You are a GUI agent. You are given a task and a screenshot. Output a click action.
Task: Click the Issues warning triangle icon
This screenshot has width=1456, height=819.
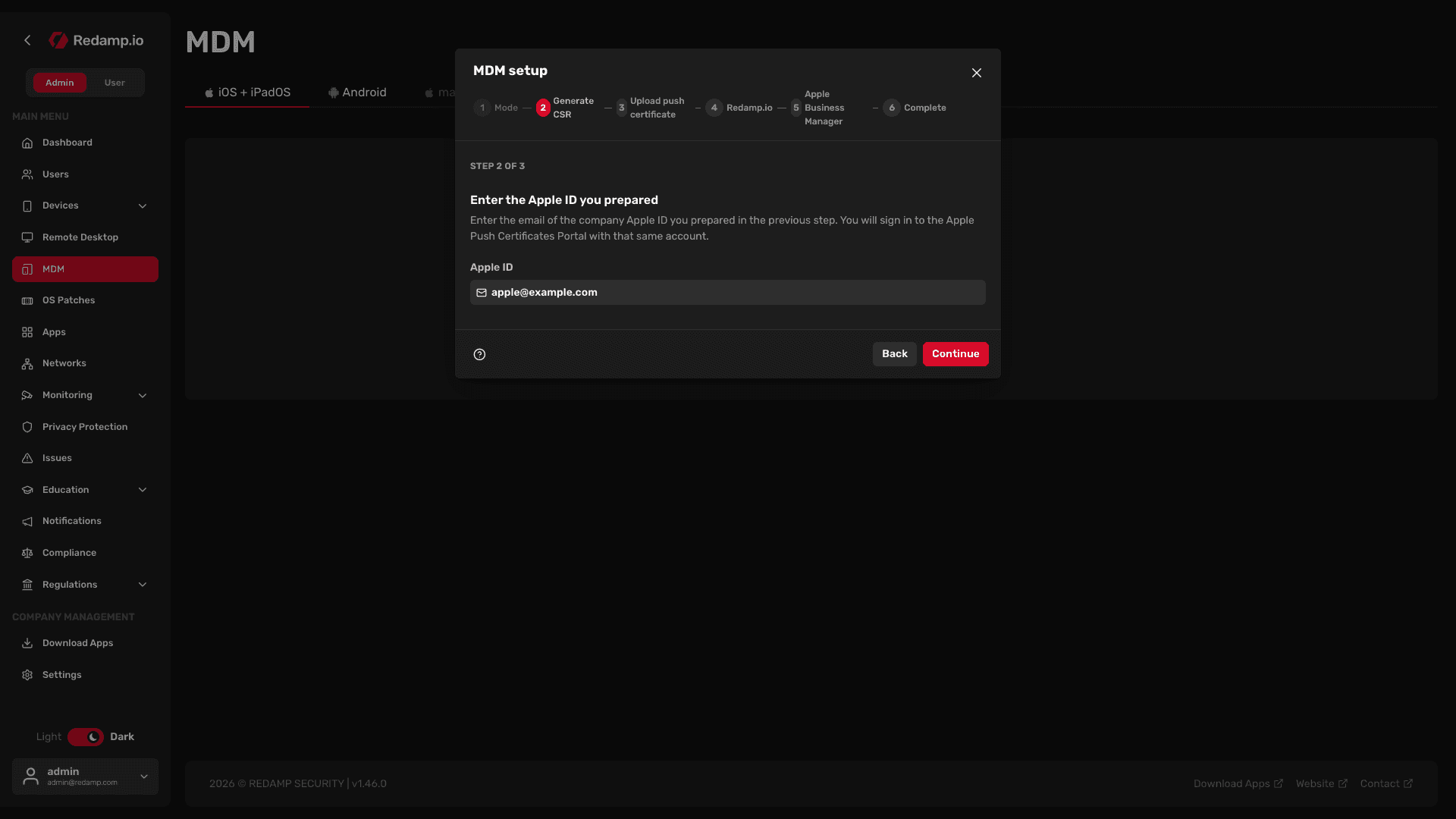27,458
